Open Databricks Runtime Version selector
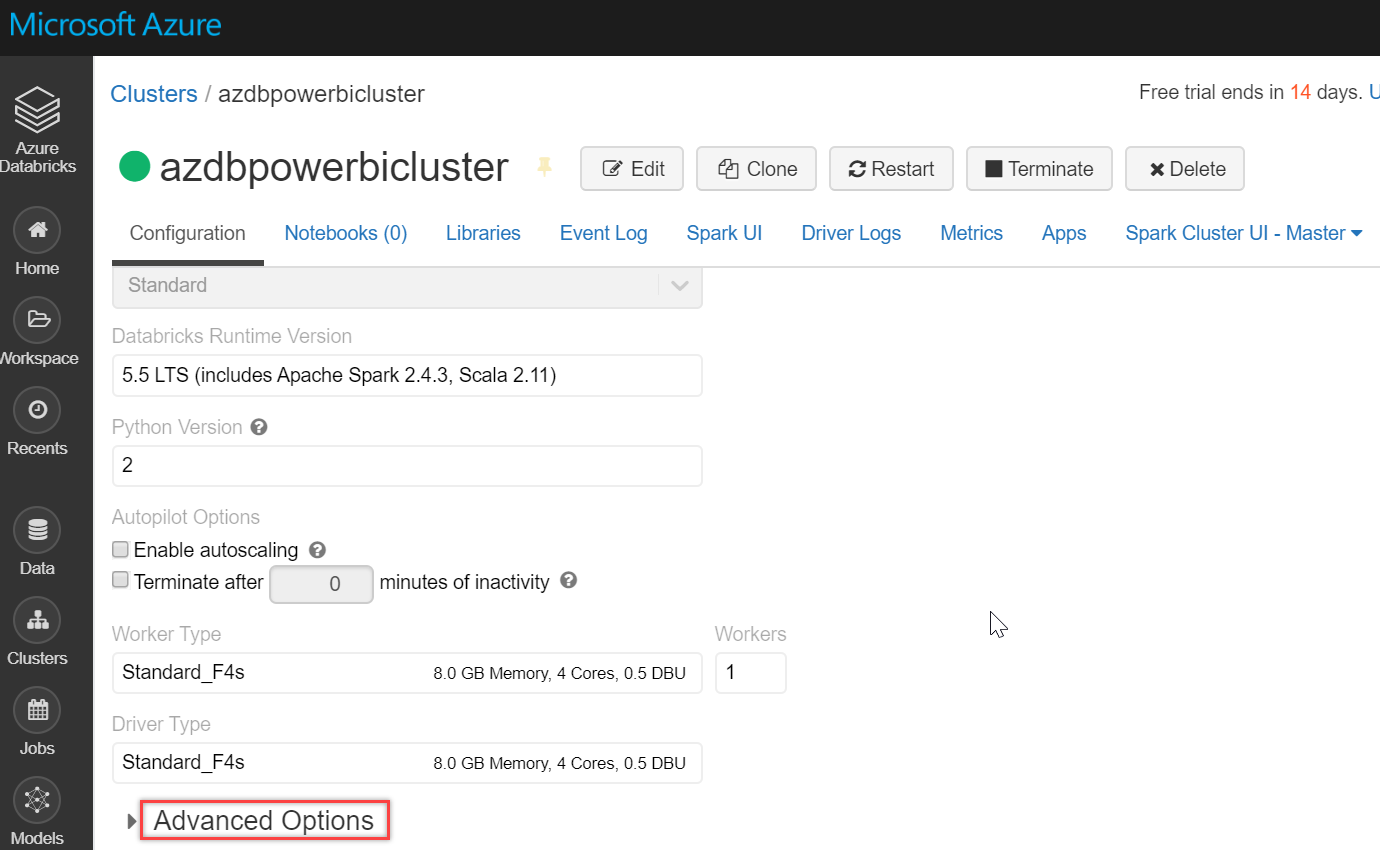 click(407, 376)
